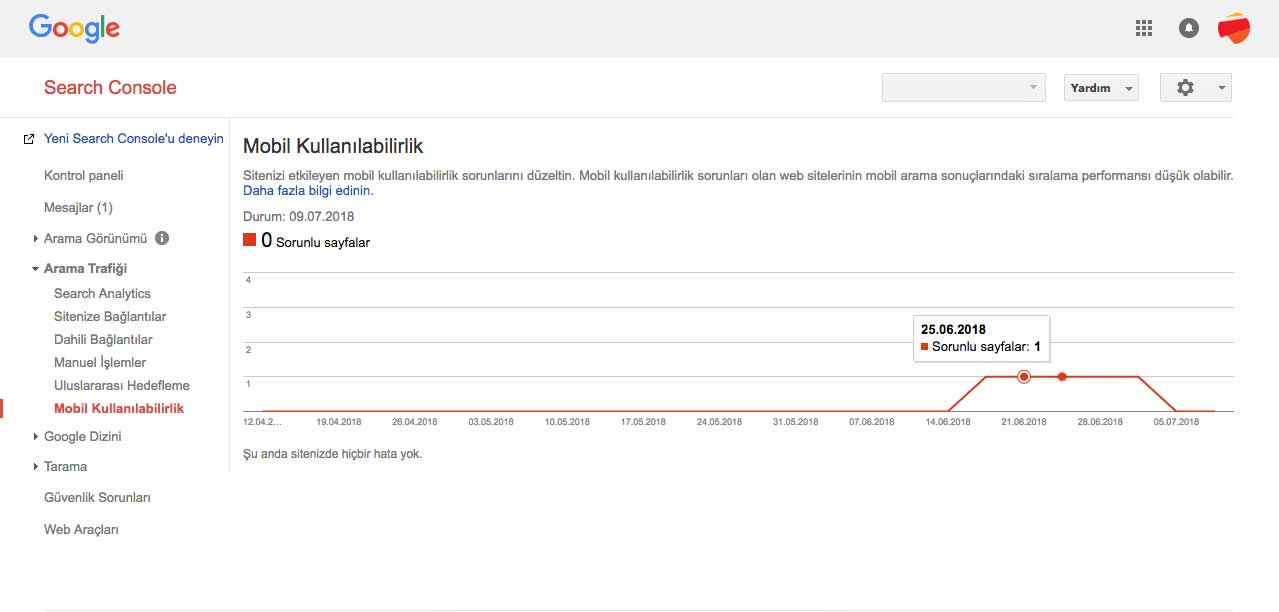
Task: Click the red Sorunlu sayfalar legend swatch
Action: (250, 240)
